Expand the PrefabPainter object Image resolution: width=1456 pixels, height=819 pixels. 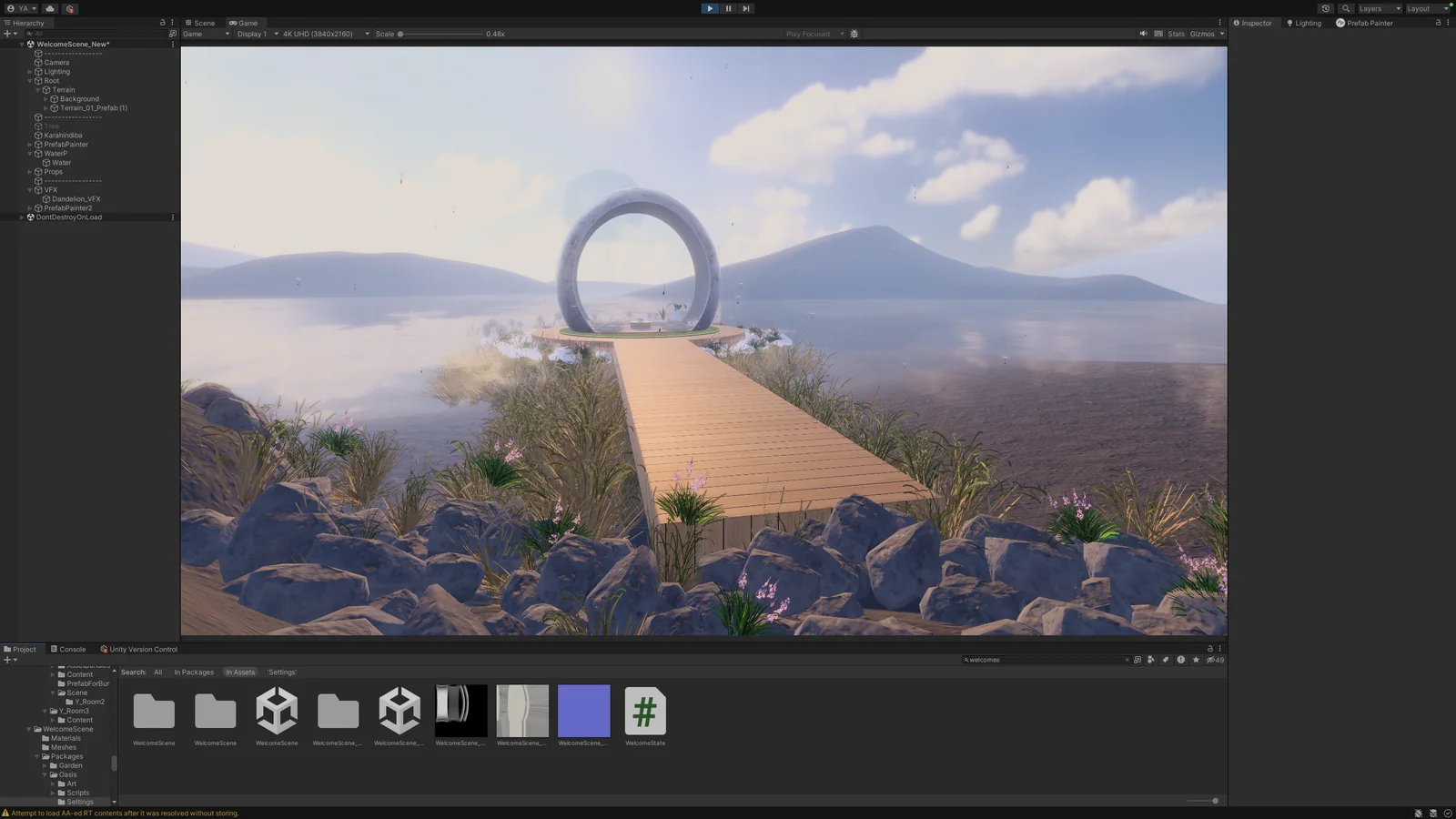[30, 144]
